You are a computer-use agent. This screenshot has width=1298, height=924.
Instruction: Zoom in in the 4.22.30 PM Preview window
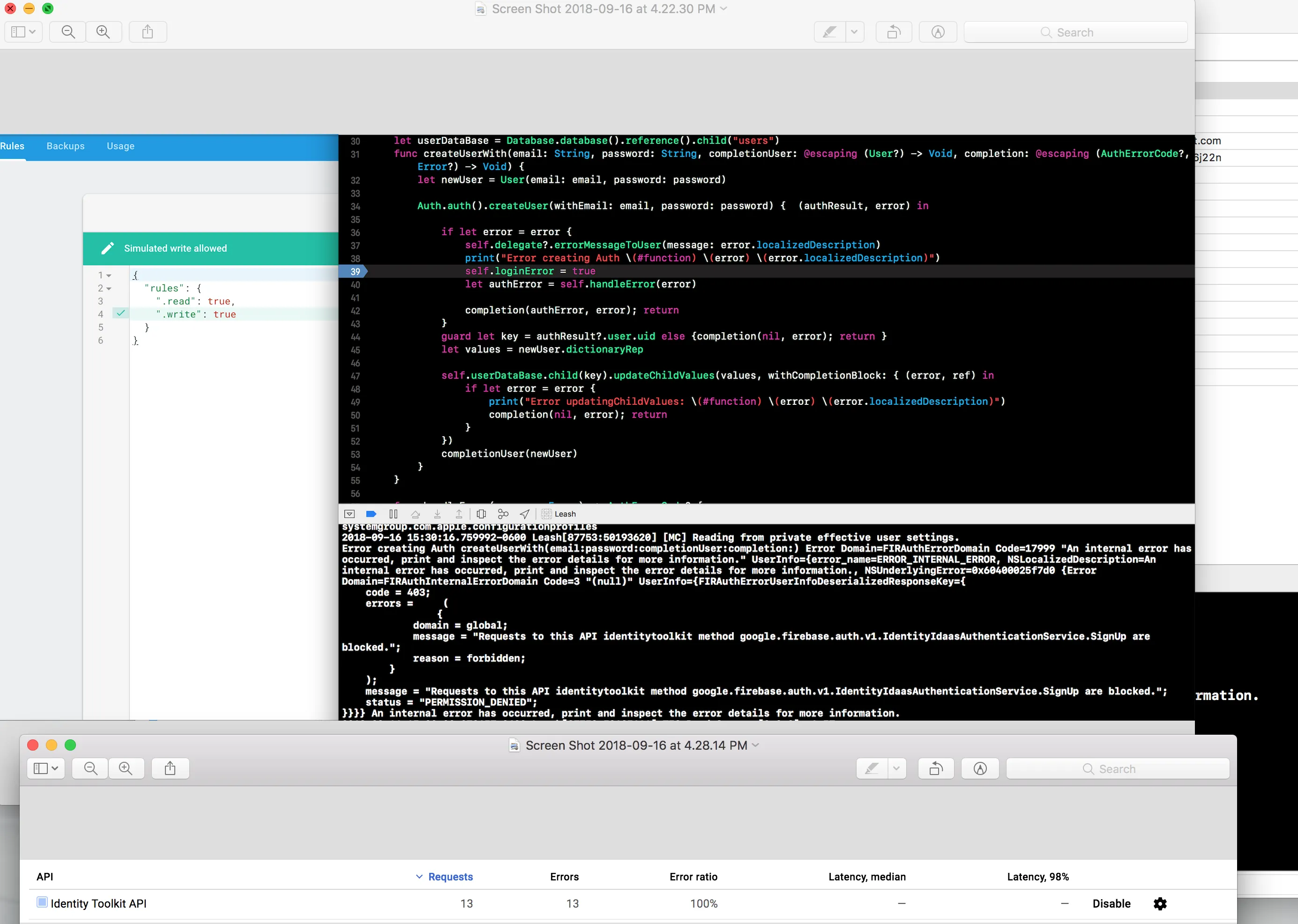click(103, 32)
